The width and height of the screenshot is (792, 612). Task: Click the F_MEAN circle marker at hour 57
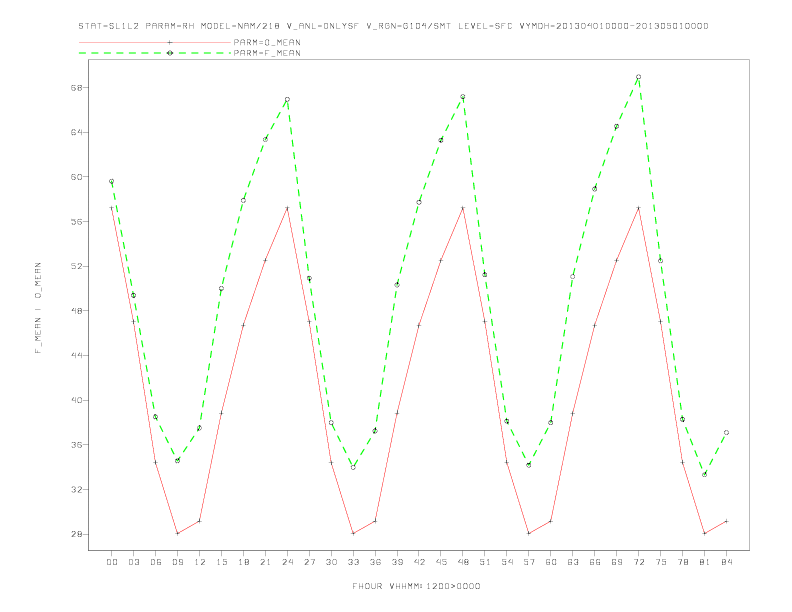[529, 465]
